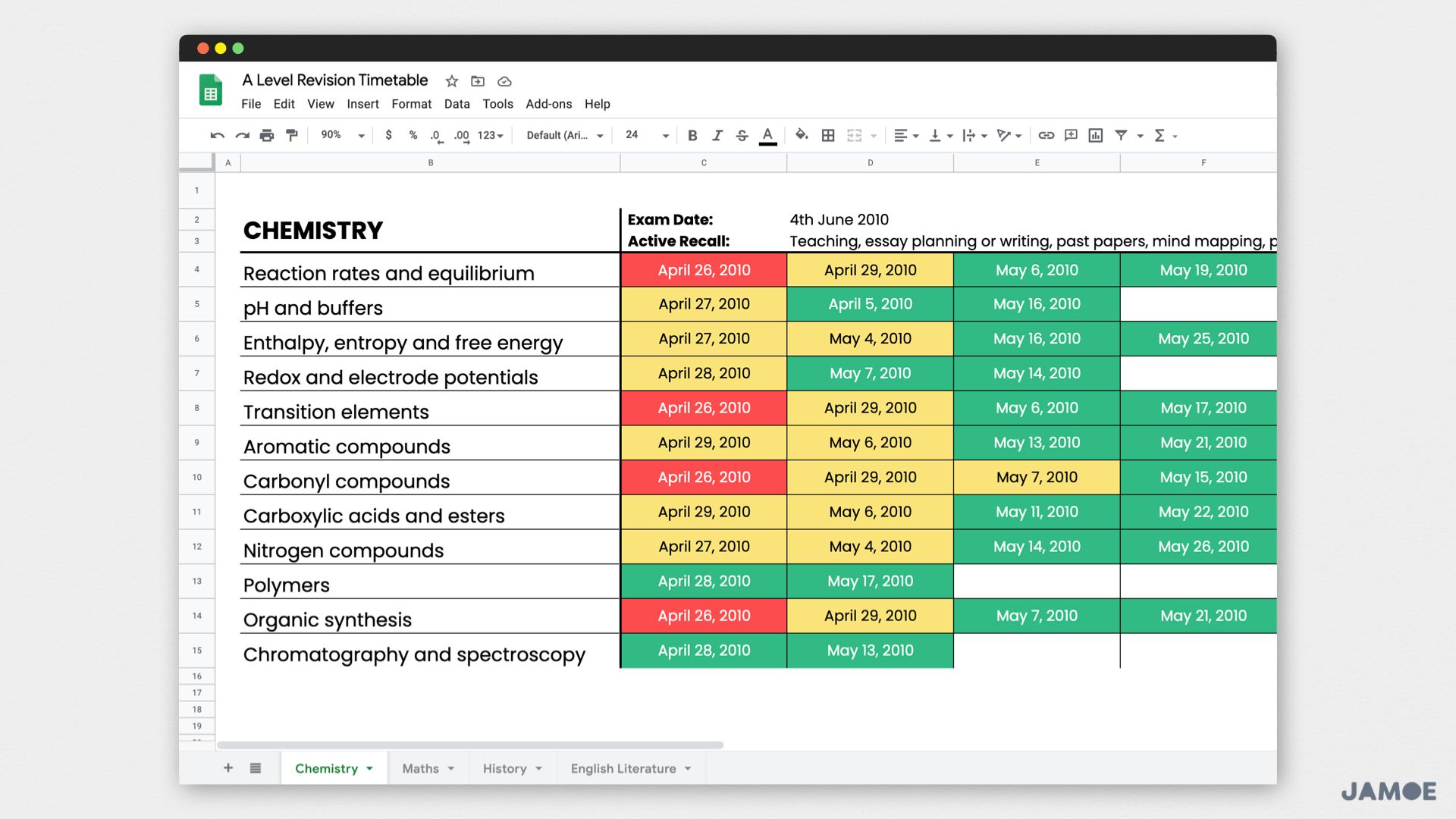Open the Maths sheet tab
Viewport: 1456px width, 819px height.
click(427, 768)
